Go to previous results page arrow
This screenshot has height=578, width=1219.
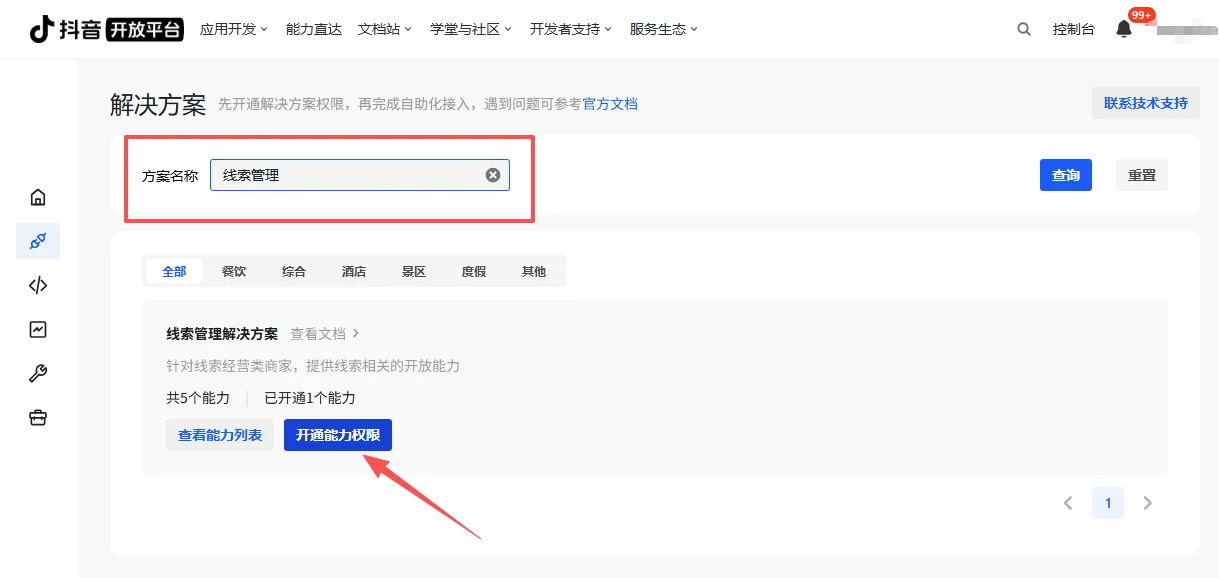[x=1068, y=503]
